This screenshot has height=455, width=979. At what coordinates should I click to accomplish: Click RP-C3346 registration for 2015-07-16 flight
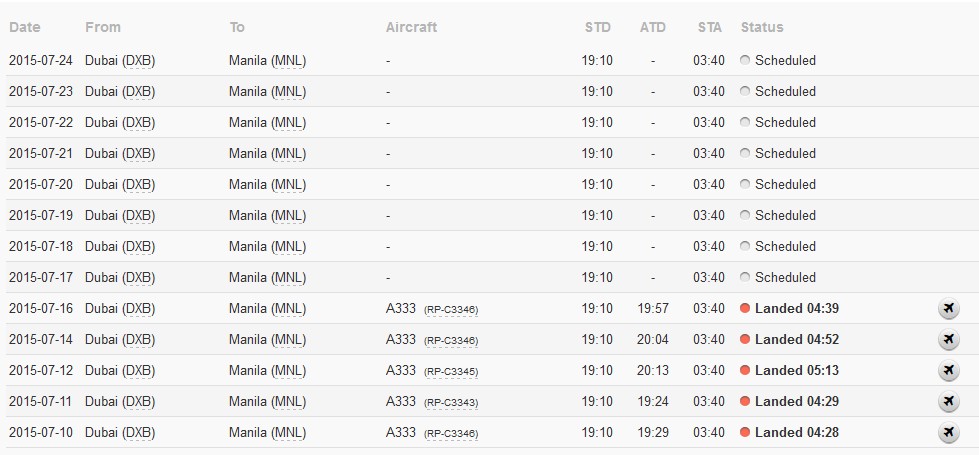451,310
